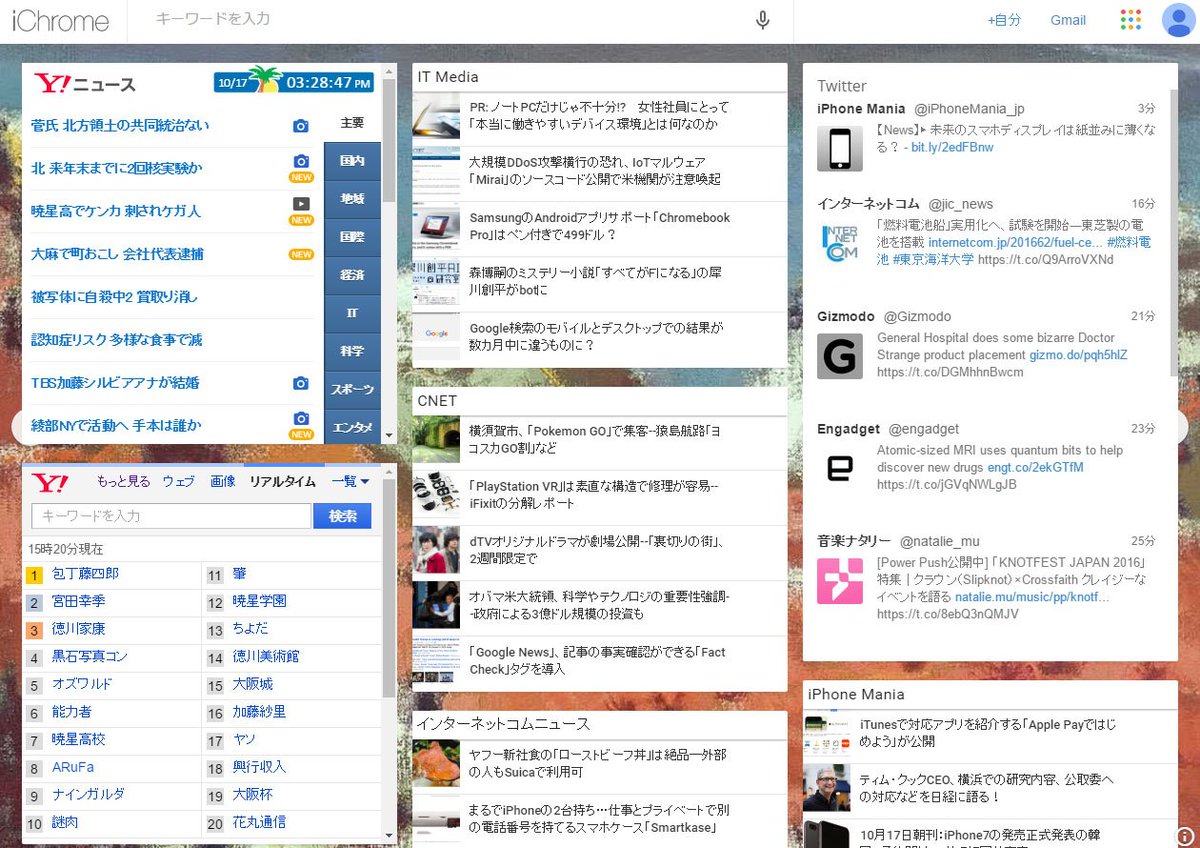Open article Google検索のモバイルとデスクトップ
The image size is (1200, 848).
pos(595,336)
